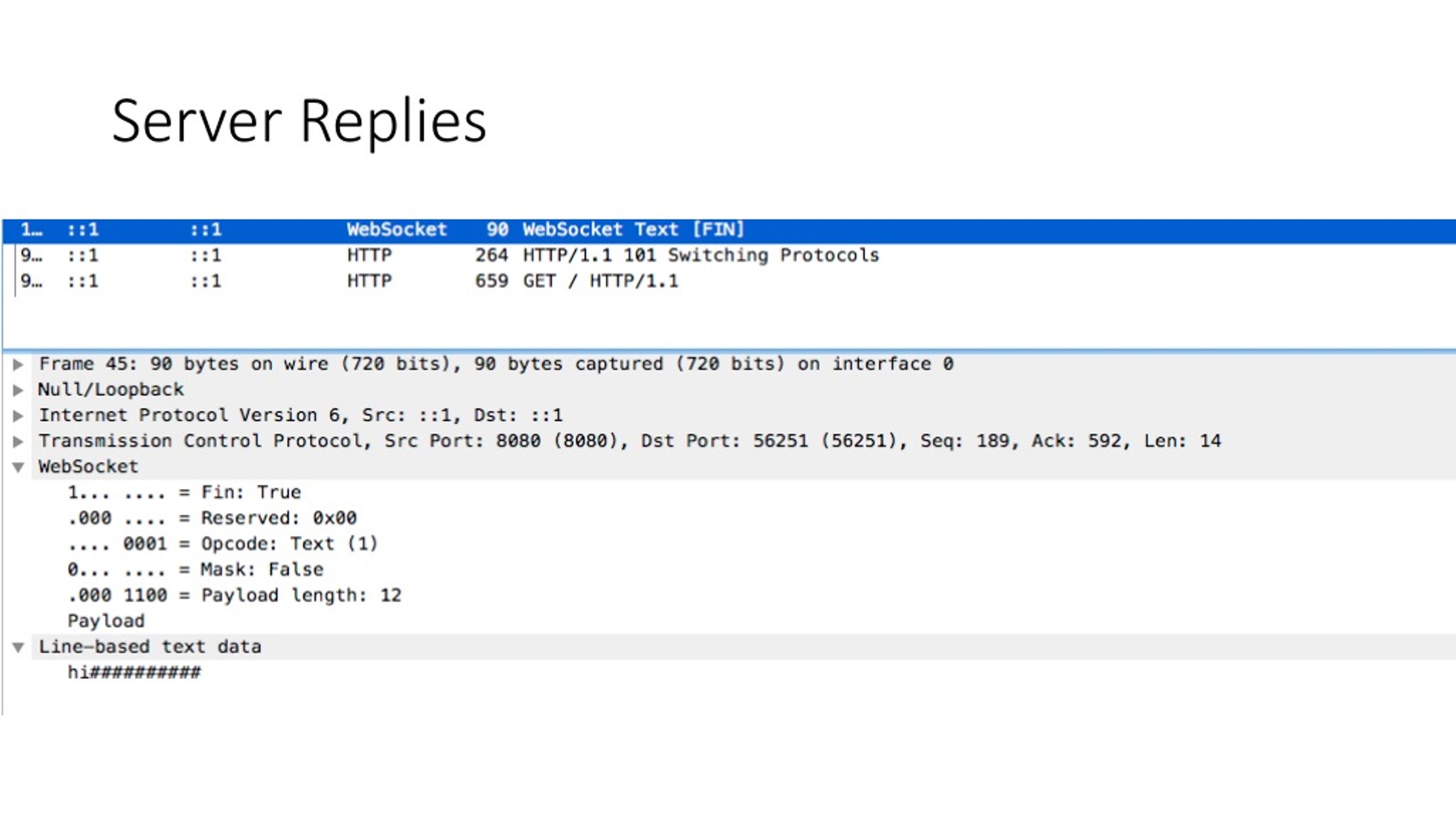Select the hi########## text data line

click(x=134, y=673)
